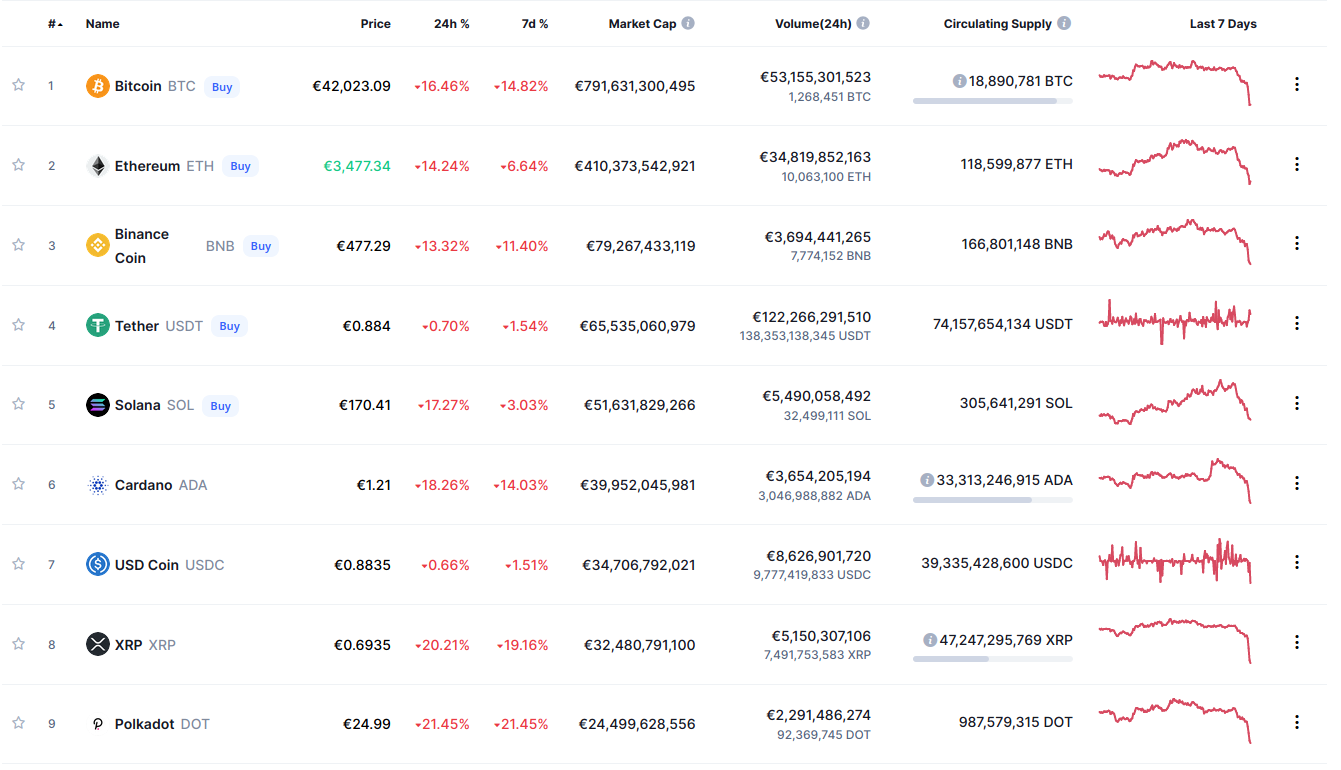Click the Solana coin logo
The image size is (1341, 770).
97,405
